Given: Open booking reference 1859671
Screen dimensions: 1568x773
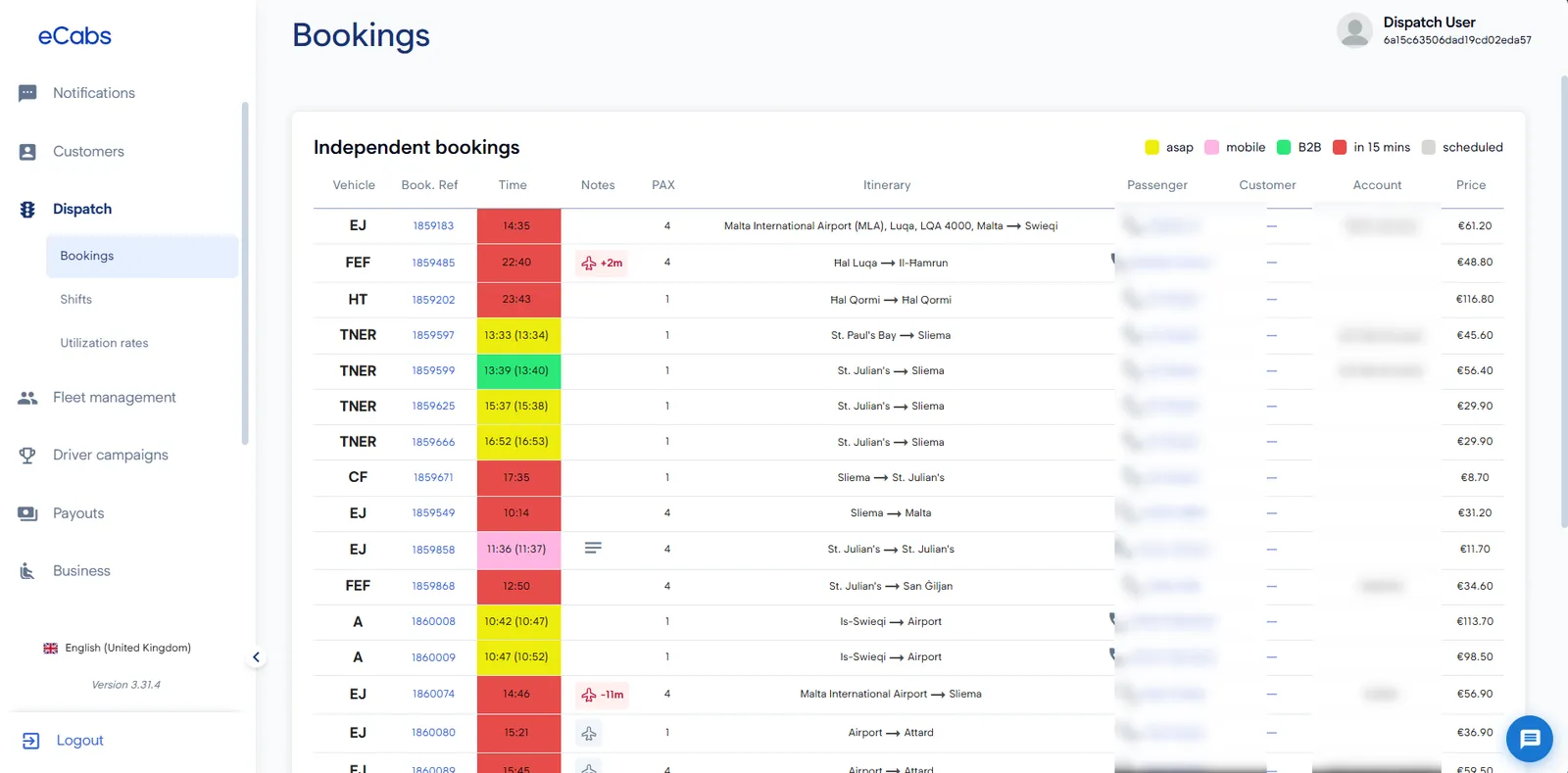Looking at the screenshot, I should (433, 478).
